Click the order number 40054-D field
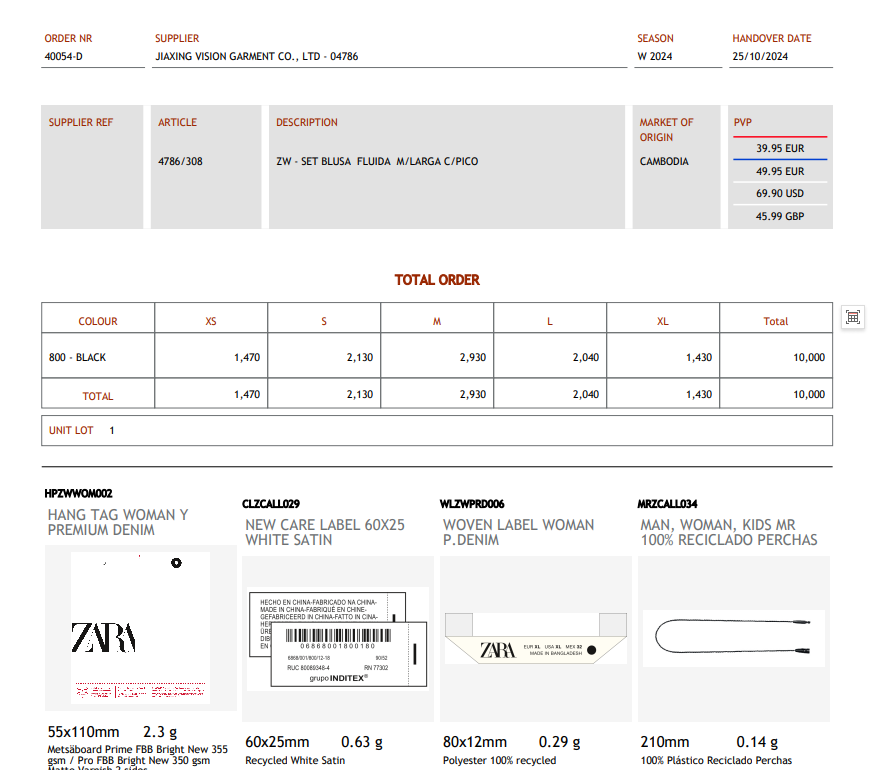Viewport: 876px width, 770px height. (x=64, y=57)
